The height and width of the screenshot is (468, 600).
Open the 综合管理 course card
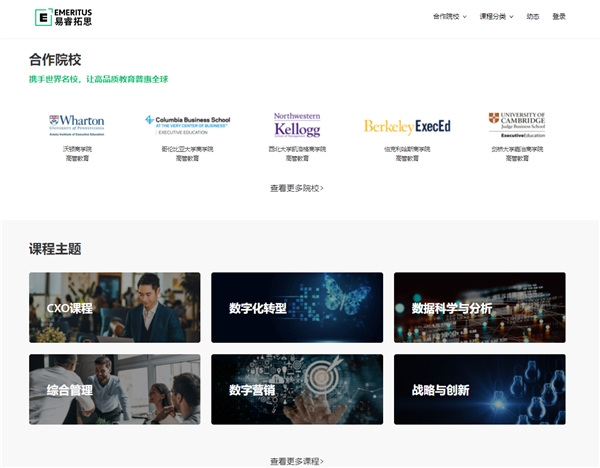pyautogui.click(x=114, y=389)
